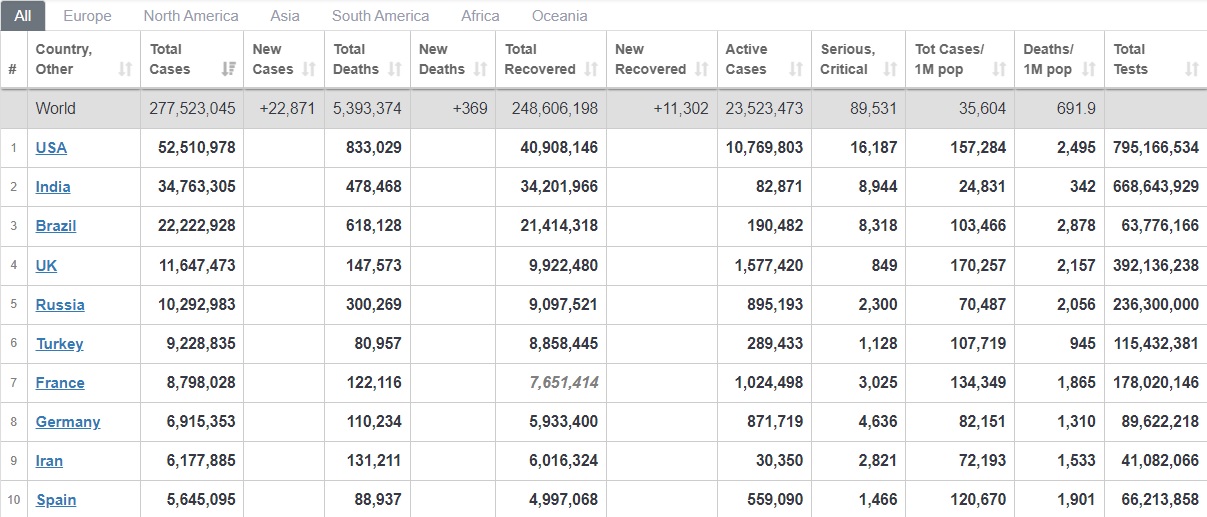Viewport: 1207px width, 517px height.
Task: Select the All tab
Action: [23, 16]
